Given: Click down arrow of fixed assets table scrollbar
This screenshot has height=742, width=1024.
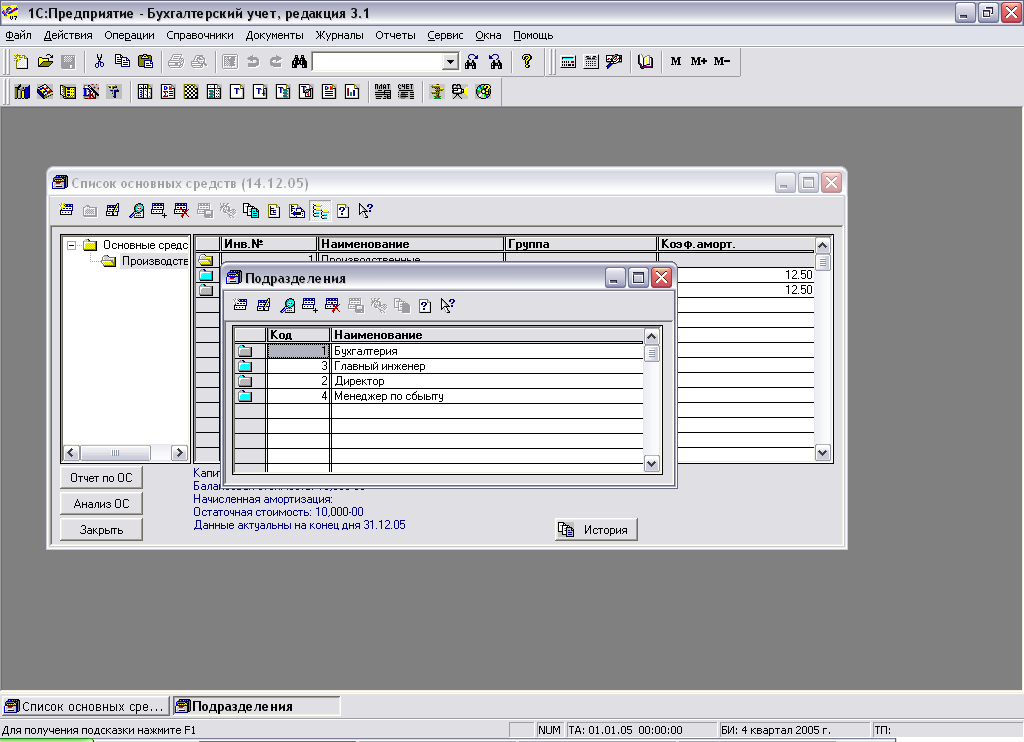Looking at the screenshot, I should click(822, 453).
